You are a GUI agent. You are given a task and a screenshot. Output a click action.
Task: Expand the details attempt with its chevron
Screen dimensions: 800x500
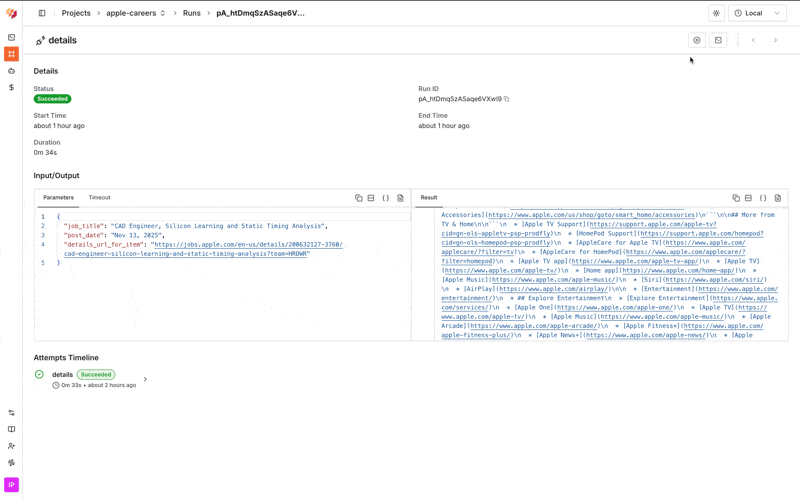click(x=145, y=379)
